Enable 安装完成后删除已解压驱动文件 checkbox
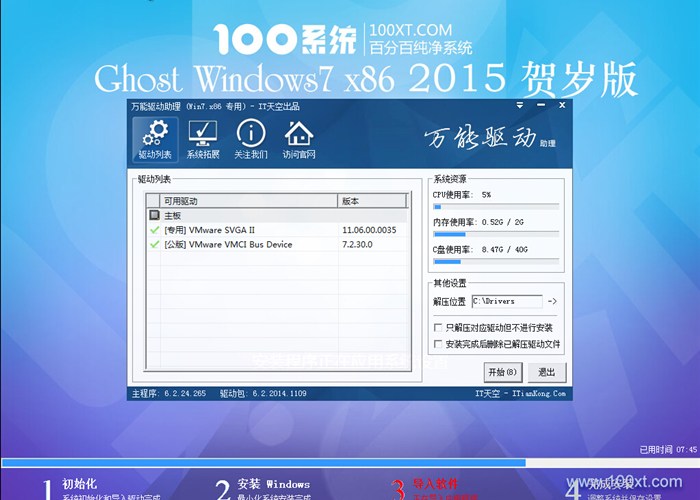700x500 pixels. 438,344
